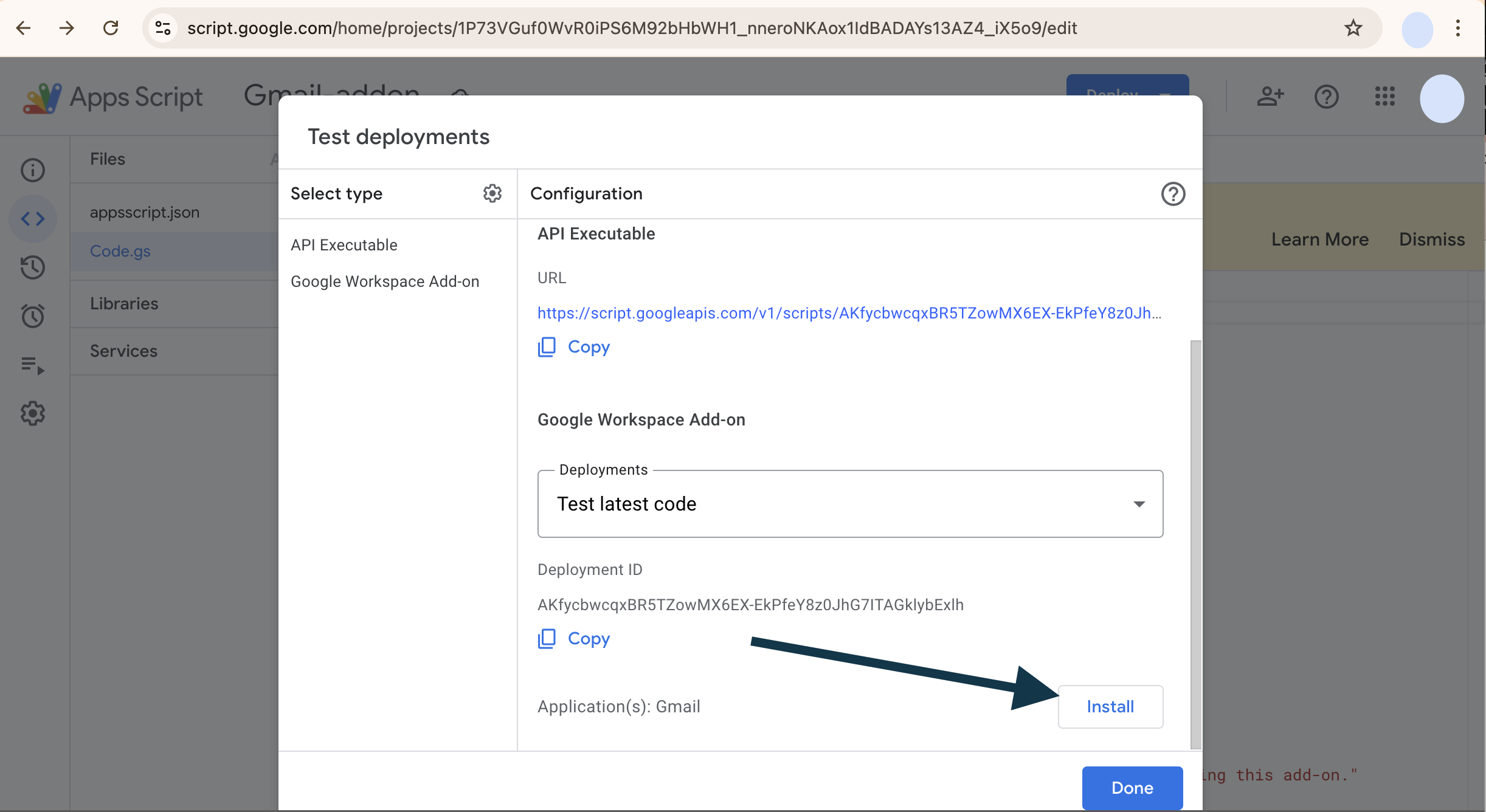Open Overview info icon in sidebar
The image size is (1486, 812).
click(33, 170)
